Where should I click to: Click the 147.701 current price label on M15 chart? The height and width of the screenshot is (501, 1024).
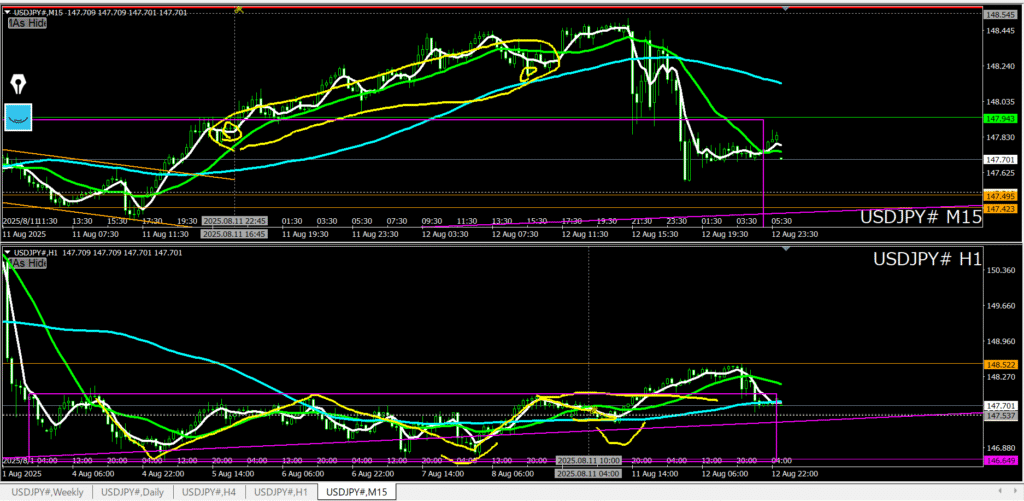point(1000,159)
